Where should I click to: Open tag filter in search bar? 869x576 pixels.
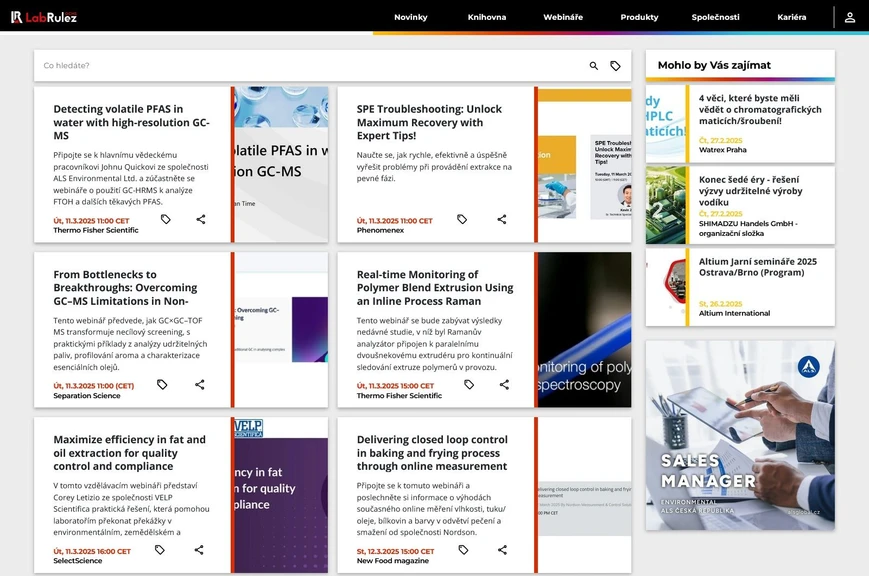(615, 66)
